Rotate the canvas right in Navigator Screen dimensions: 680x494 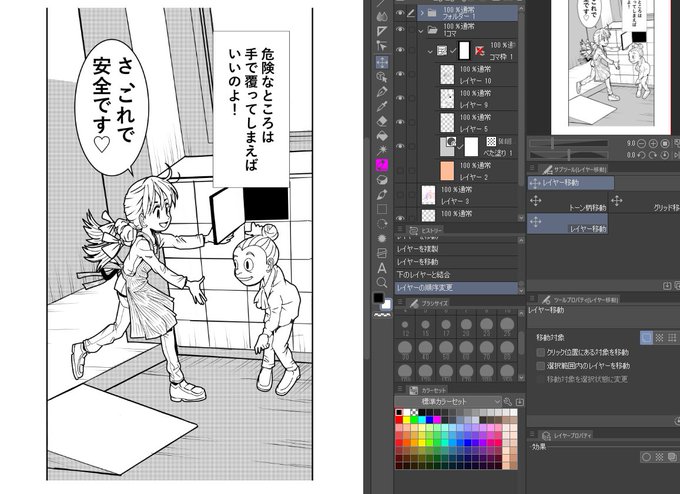coord(653,155)
